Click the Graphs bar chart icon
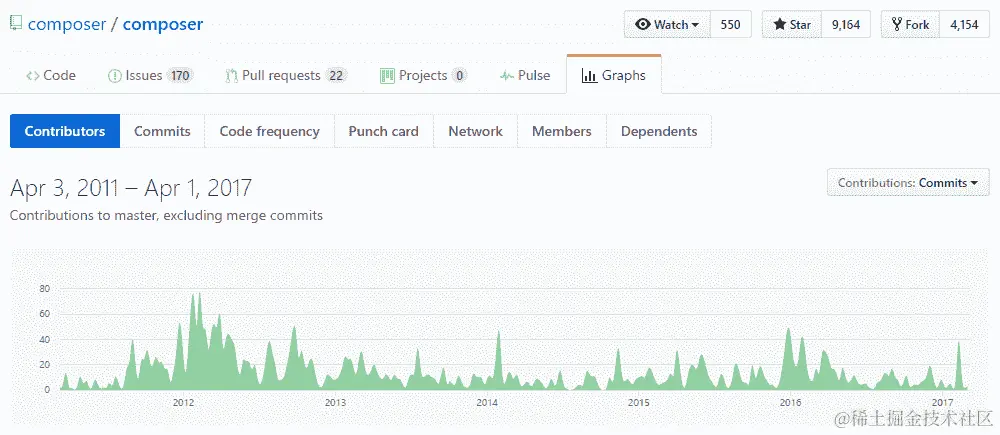This screenshot has height=435, width=1000. point(589,76)
